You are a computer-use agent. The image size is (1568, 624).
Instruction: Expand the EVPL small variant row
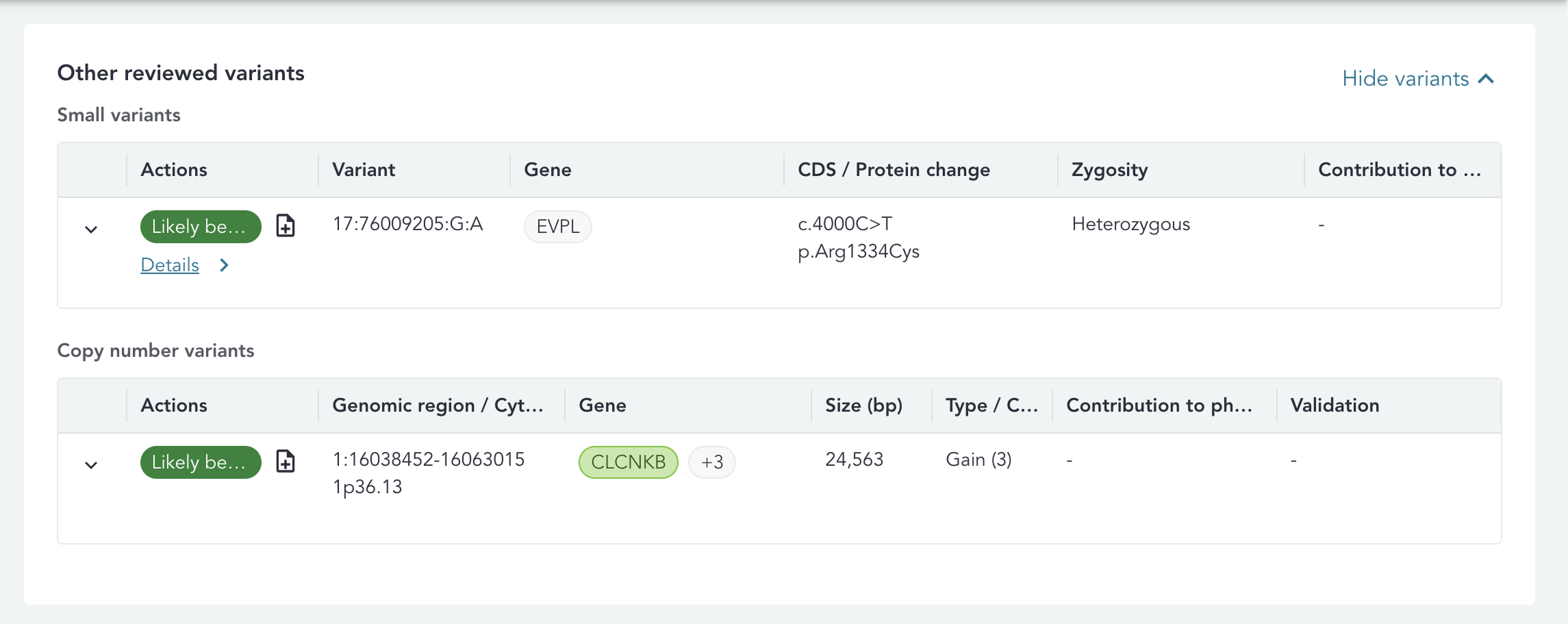tap(91, 229)
